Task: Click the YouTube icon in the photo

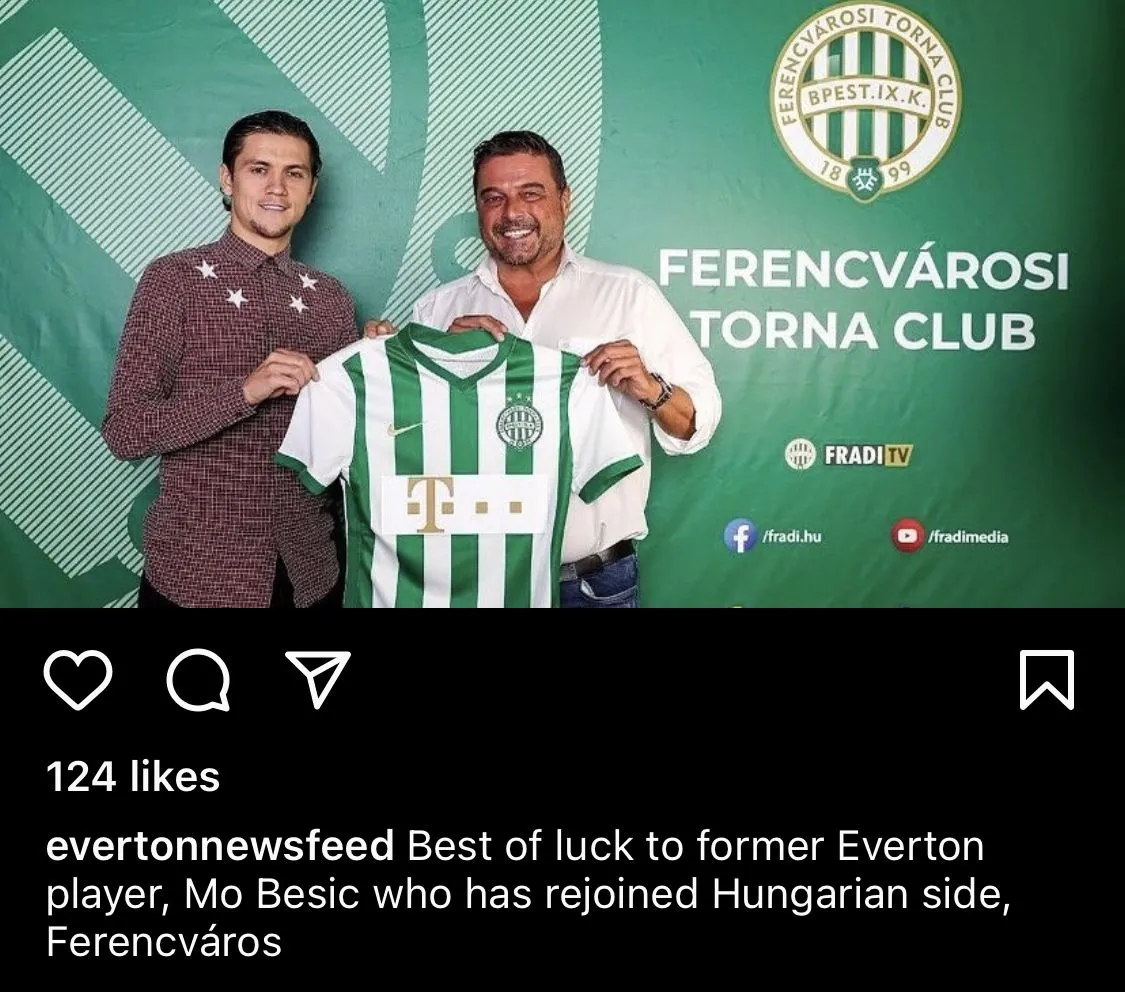Action: coord(908,536)
